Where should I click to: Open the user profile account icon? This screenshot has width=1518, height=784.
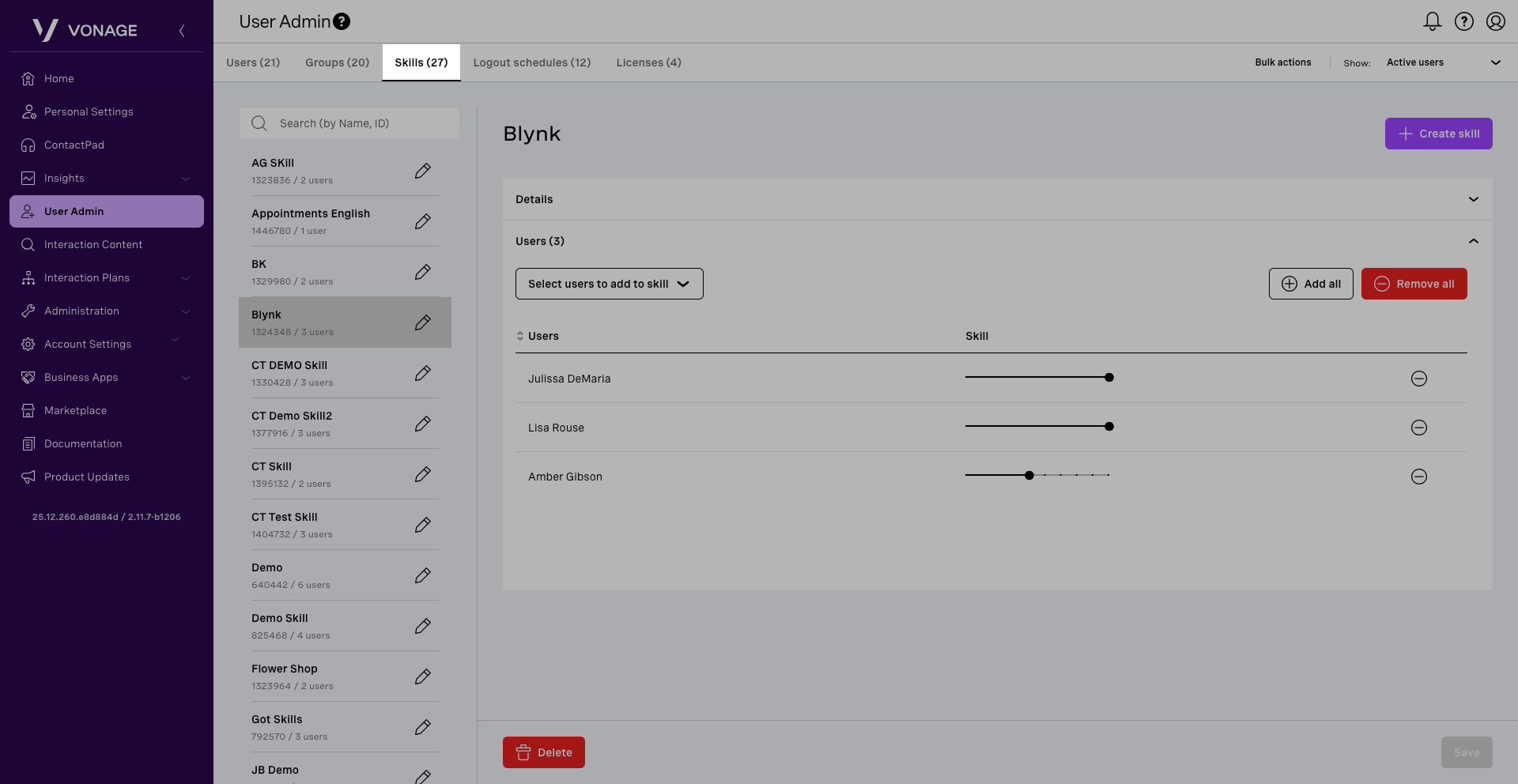[x=1495, y=21]
